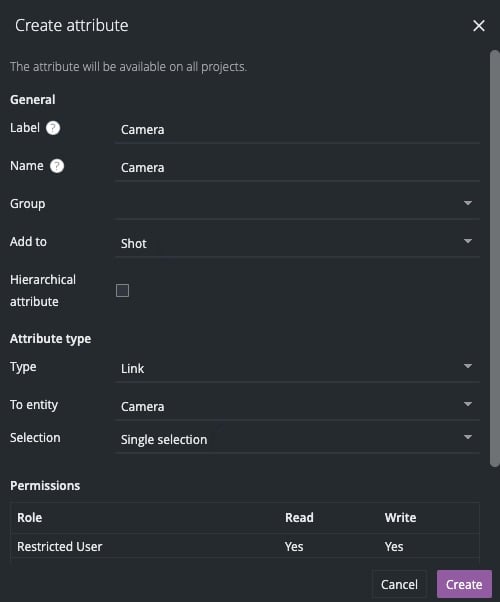
Task: Close the Create attribute dialog
Action: pos(478,26)
